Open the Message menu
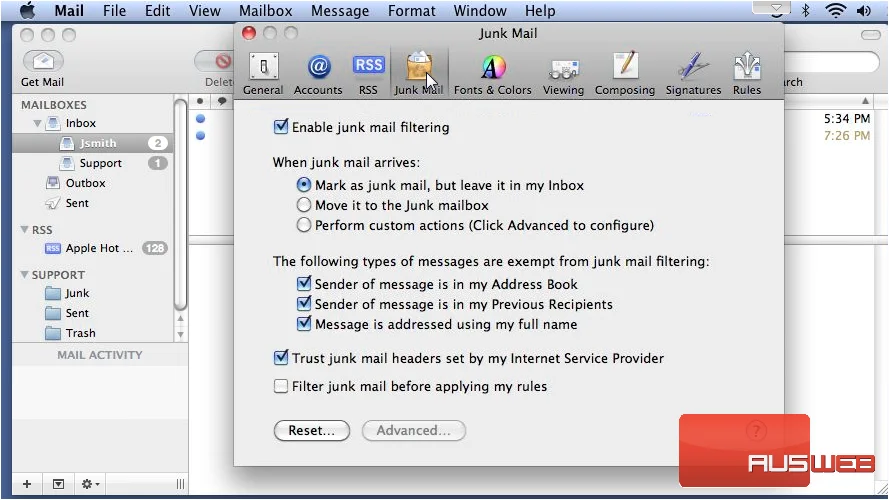Image resolution: width=889 pixels, height=500 pixels. (340, 11)
